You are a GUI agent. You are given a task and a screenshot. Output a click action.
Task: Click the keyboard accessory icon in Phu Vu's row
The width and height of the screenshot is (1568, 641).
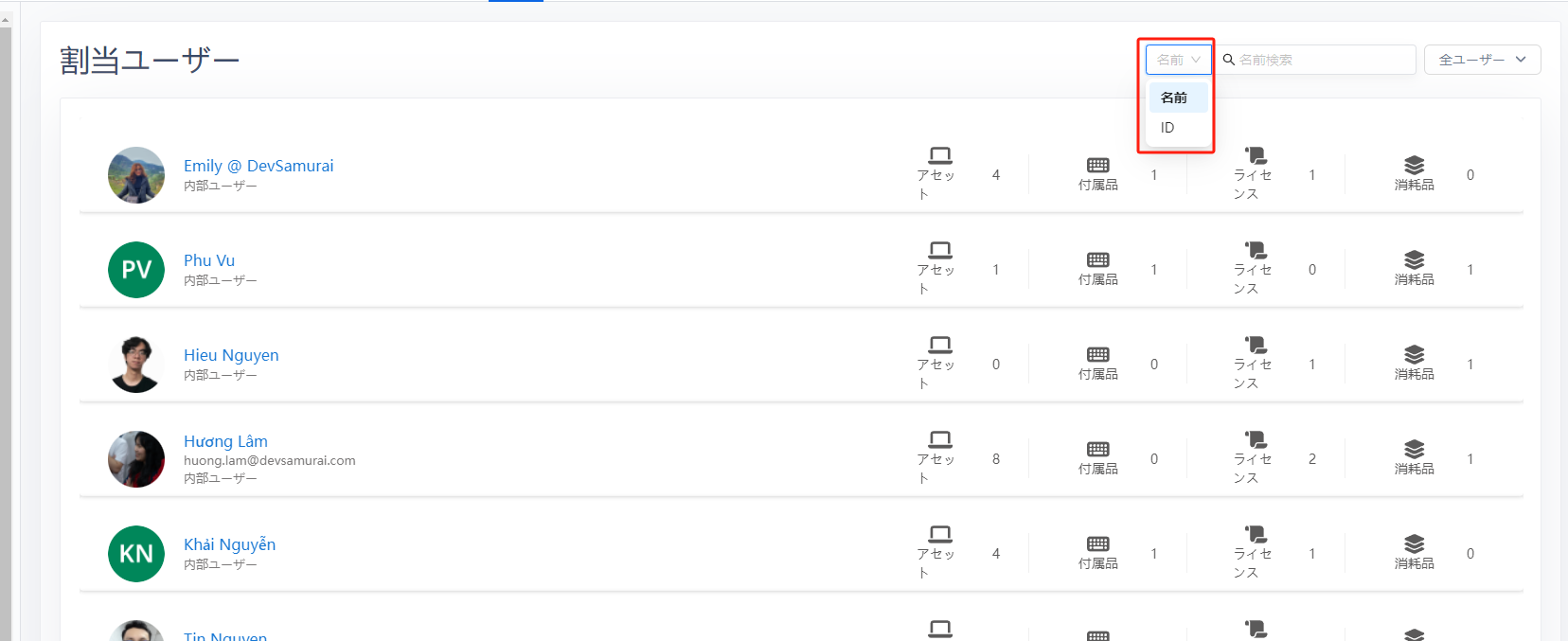1097,259
